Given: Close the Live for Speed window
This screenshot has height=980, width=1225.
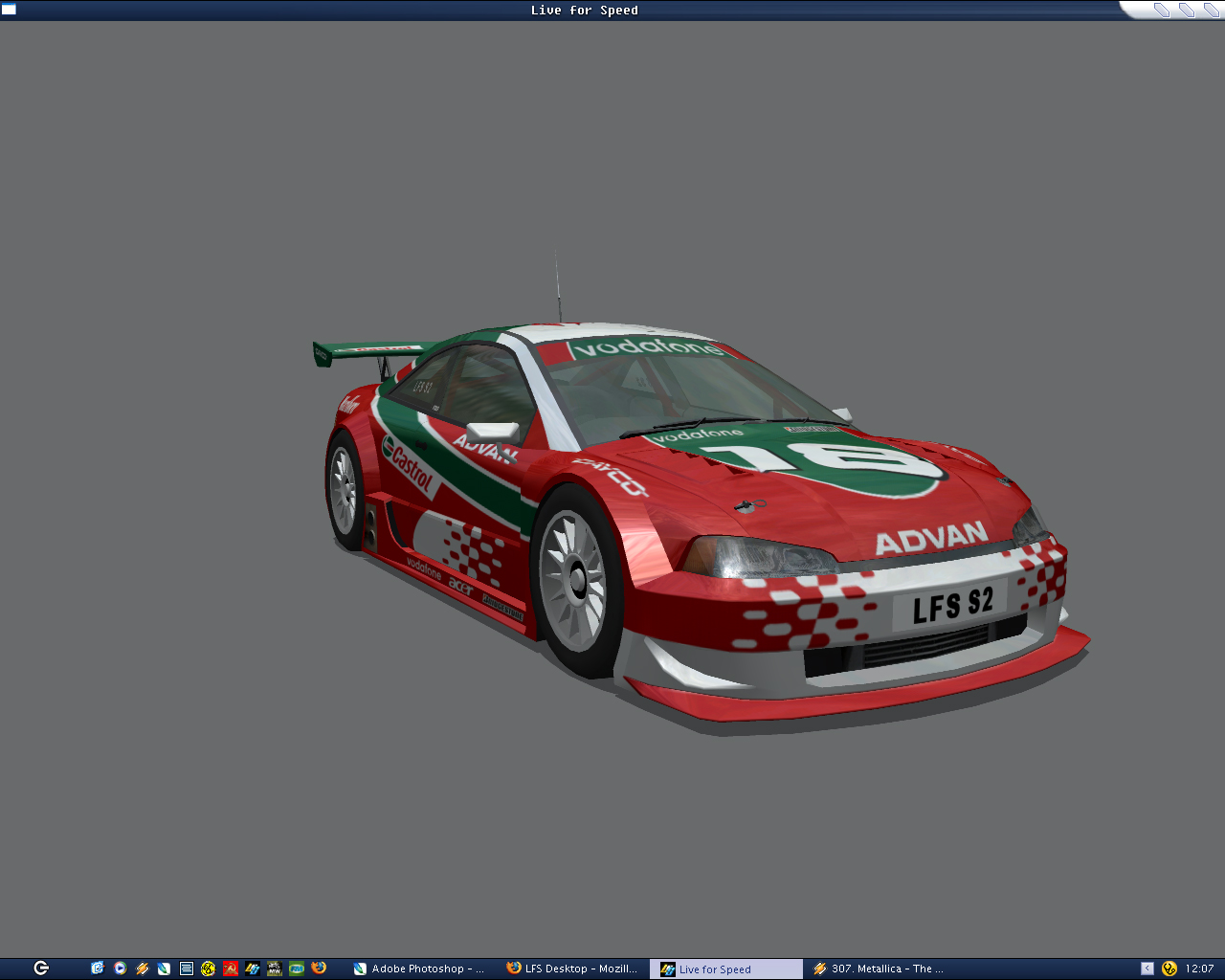Looking at the screenshot, I should 1211,10.
